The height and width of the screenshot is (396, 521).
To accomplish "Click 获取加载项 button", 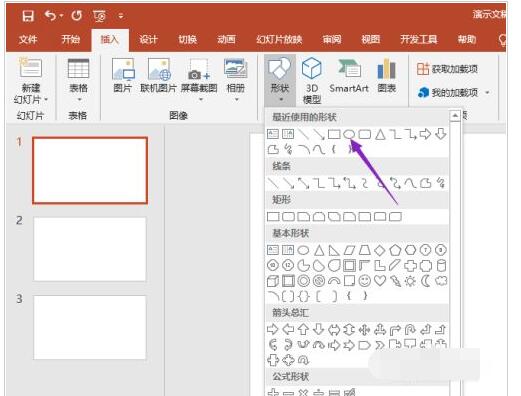I will pos(447,69).
